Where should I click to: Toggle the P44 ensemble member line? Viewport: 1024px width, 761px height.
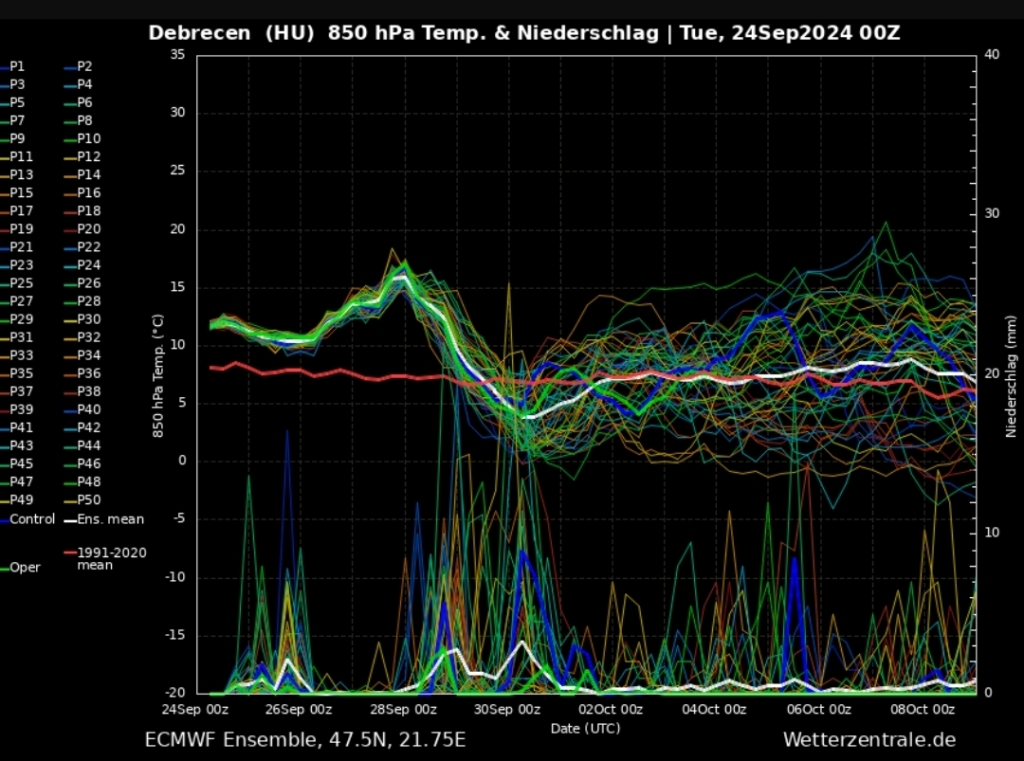tap(88, 445)
